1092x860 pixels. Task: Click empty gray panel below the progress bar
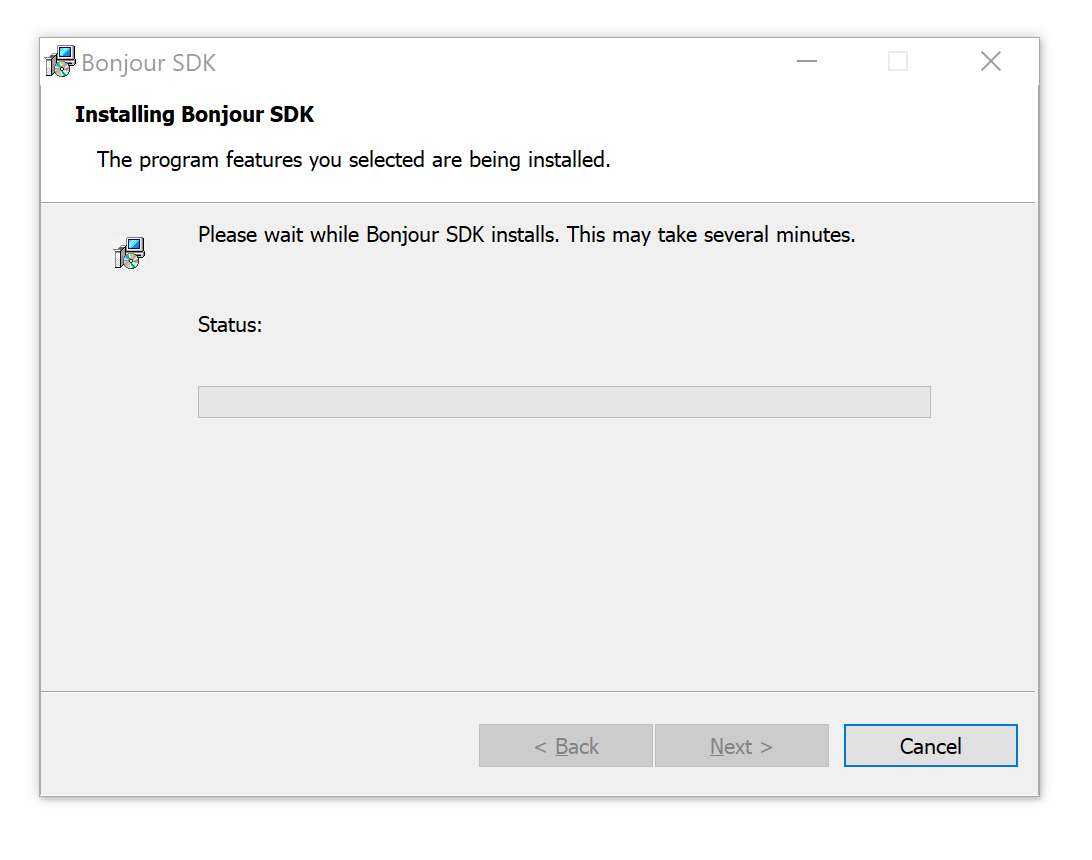564,550
